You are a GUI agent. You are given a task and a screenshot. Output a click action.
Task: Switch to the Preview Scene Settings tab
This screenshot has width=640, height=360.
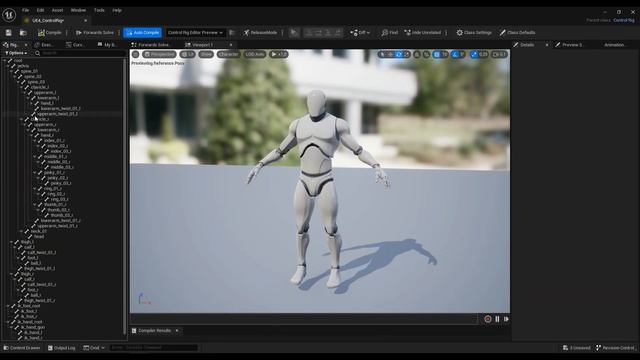569,45
